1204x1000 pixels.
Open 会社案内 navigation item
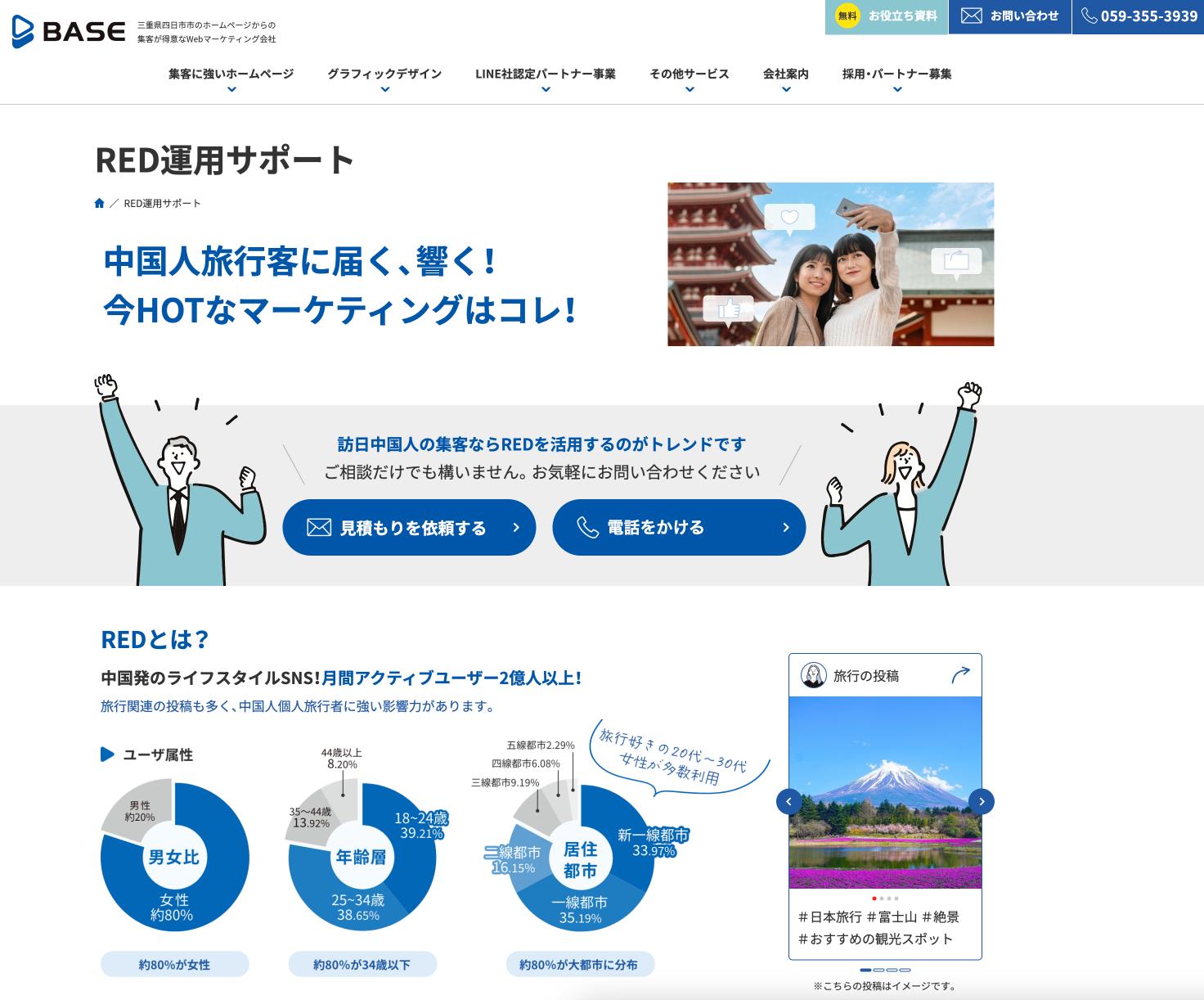pyautogui.click(x=786, y=74)
